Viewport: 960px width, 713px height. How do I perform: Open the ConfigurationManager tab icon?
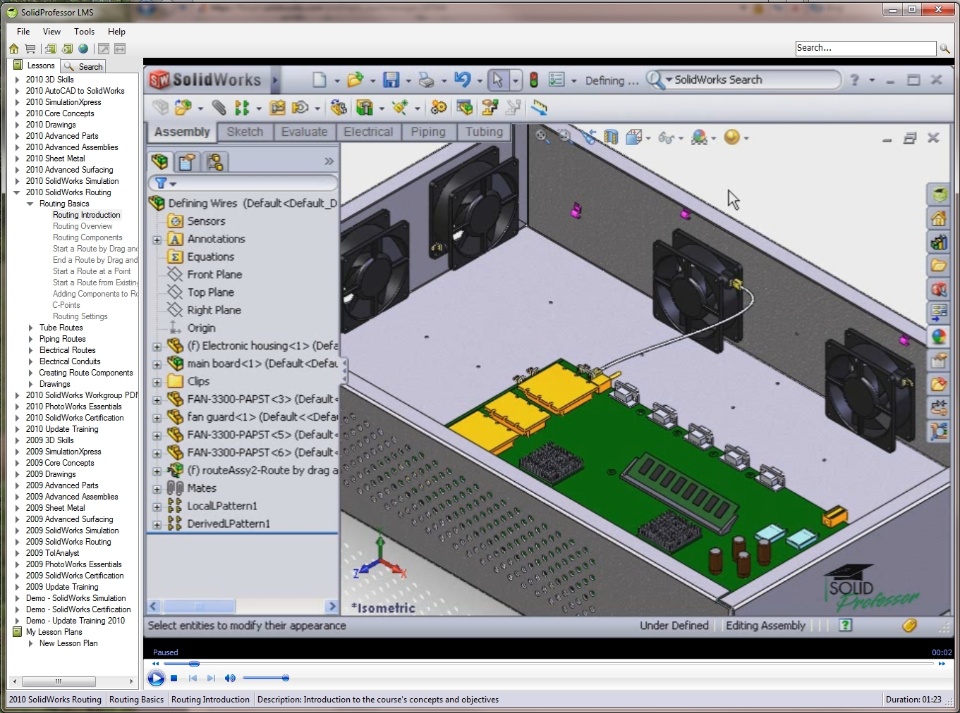coord(214,162)
